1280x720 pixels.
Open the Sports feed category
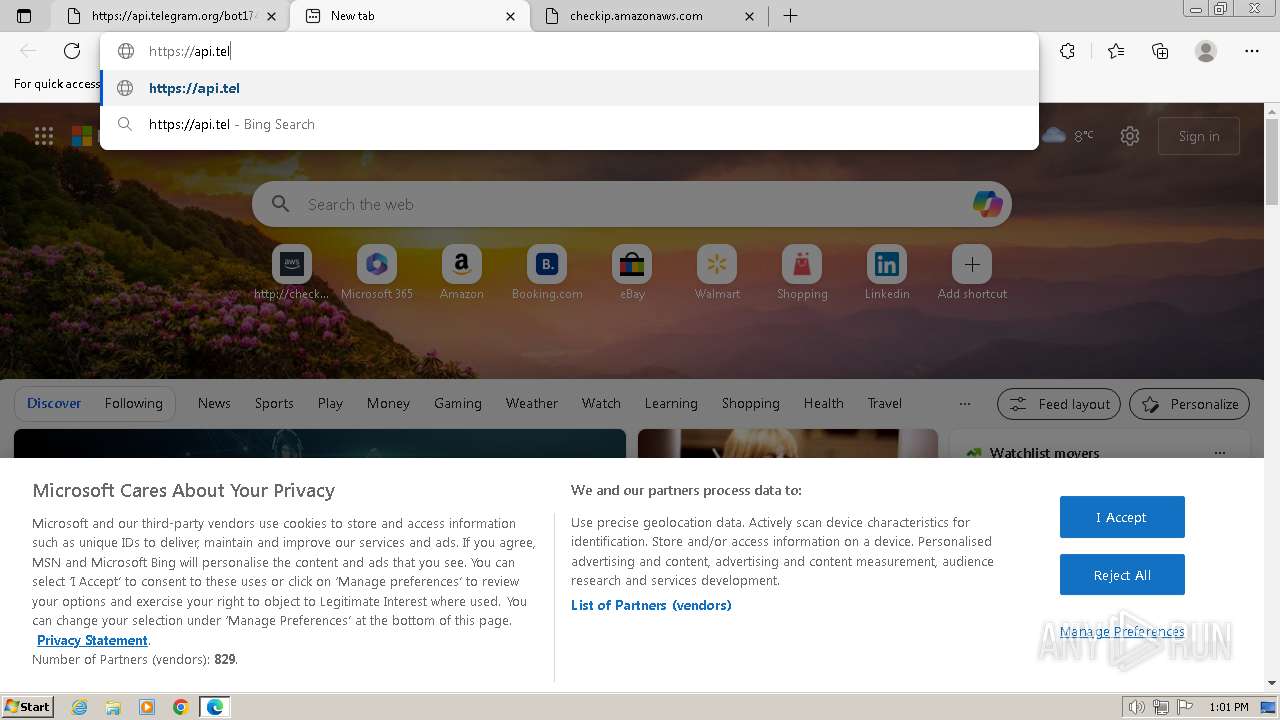tap(274, 403)
